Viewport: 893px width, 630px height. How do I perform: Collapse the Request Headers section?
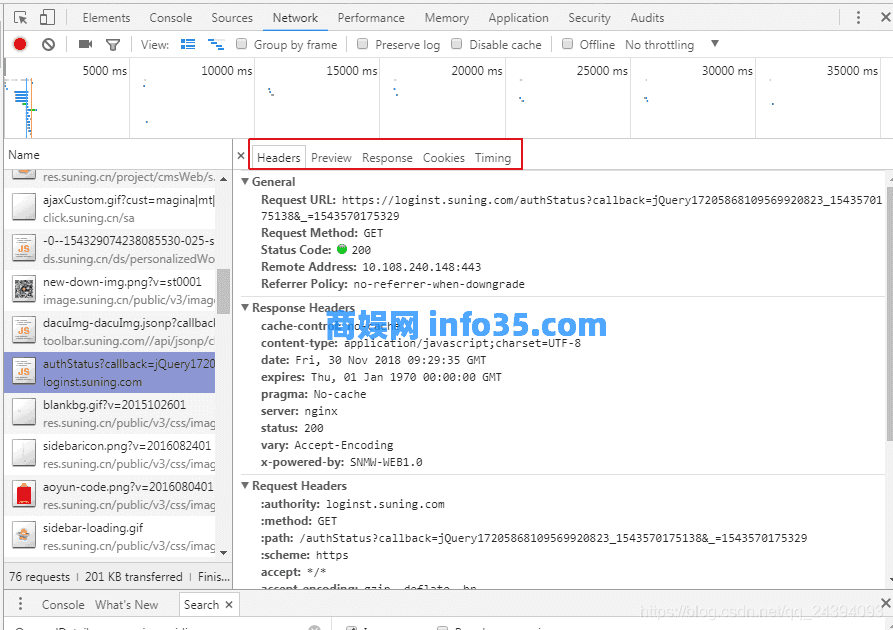[245, 485]
